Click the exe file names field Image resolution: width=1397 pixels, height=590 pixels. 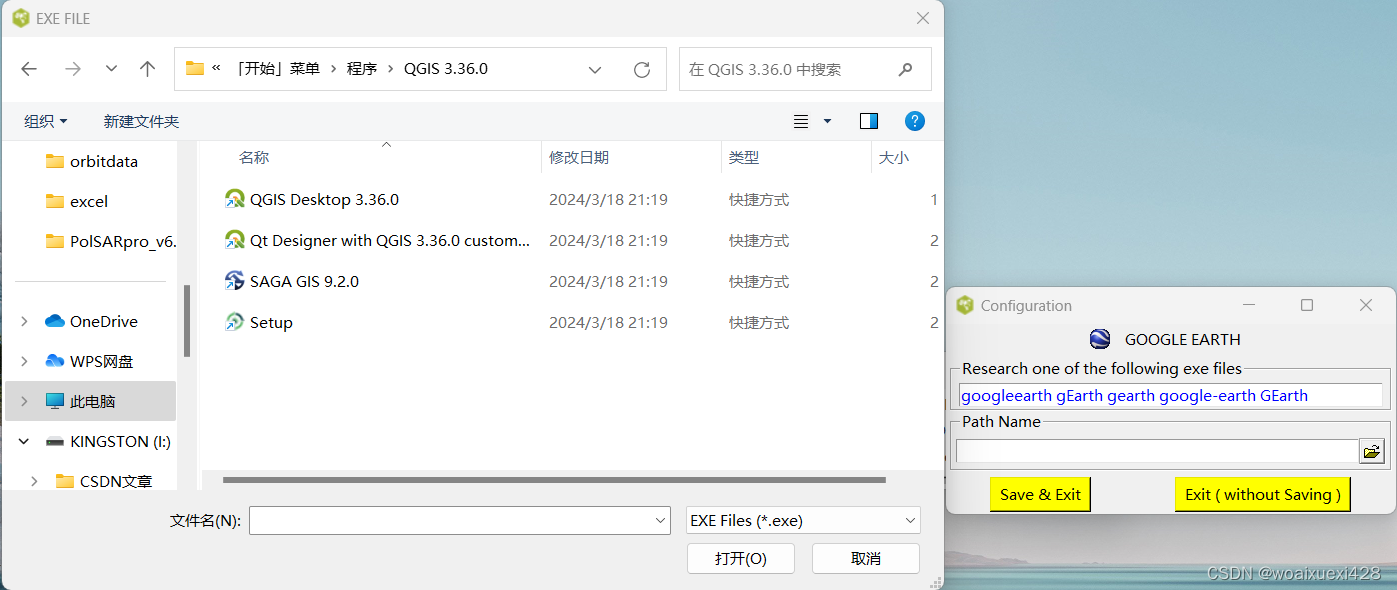1170,395
